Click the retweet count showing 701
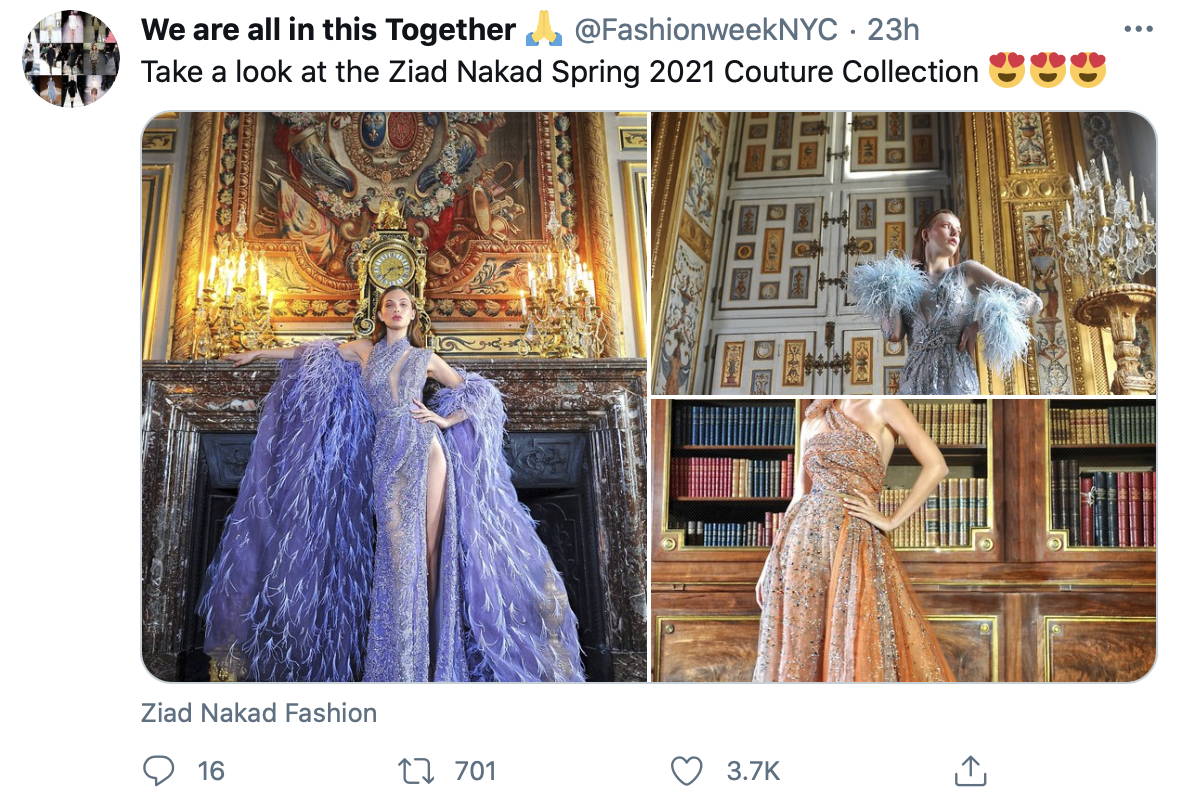This screenshot has width=1180, height=810. [475, 771]
